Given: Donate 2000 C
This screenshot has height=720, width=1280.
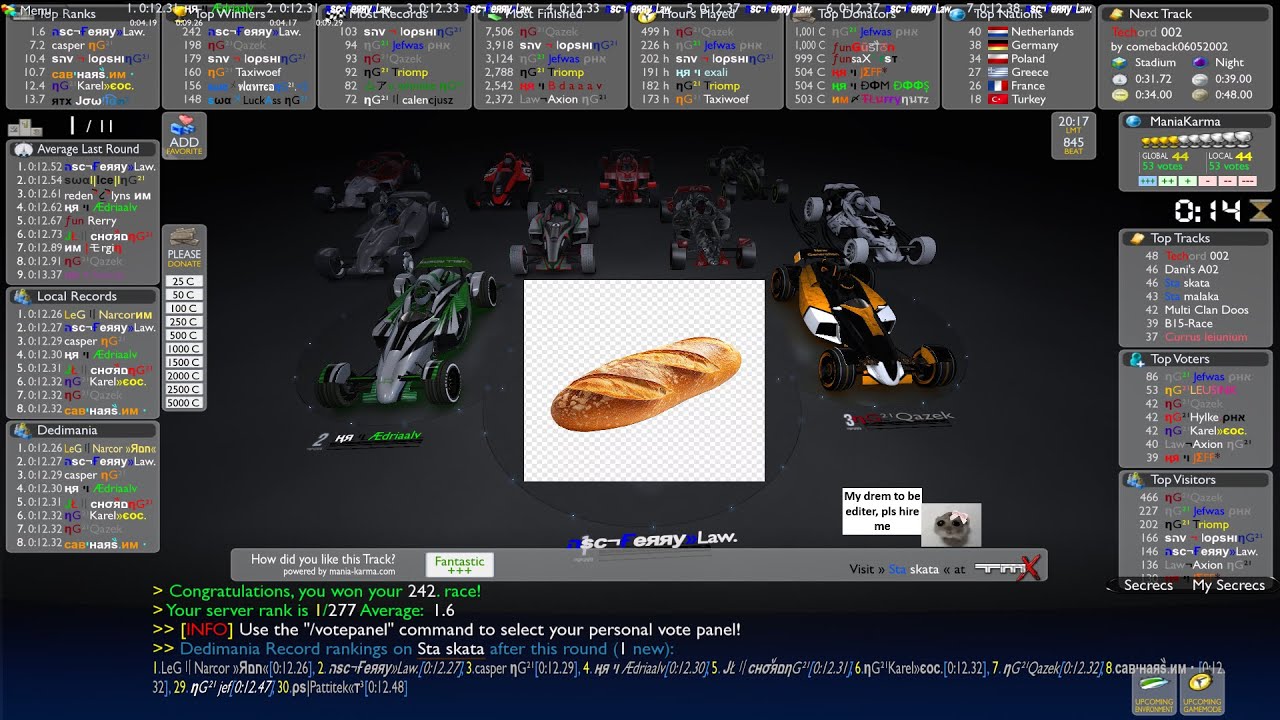Looking at the screenshot, I should coord(184,376).
